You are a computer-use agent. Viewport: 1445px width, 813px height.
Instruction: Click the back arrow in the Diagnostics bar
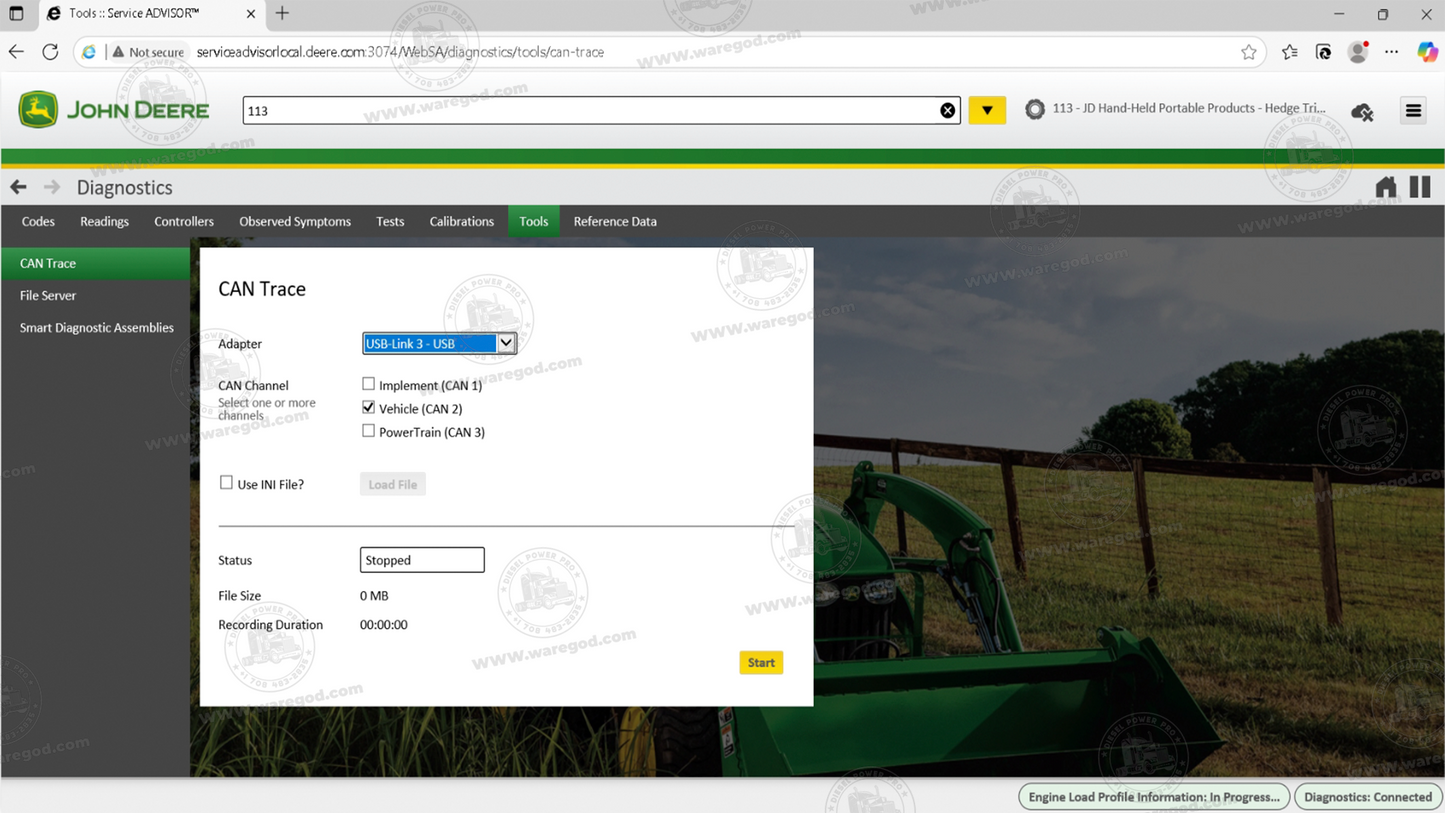click(x=17, y=187)
